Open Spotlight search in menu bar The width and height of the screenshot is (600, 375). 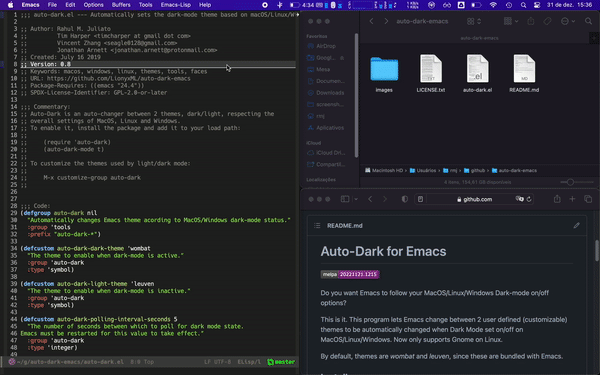[x=523, y=5]
